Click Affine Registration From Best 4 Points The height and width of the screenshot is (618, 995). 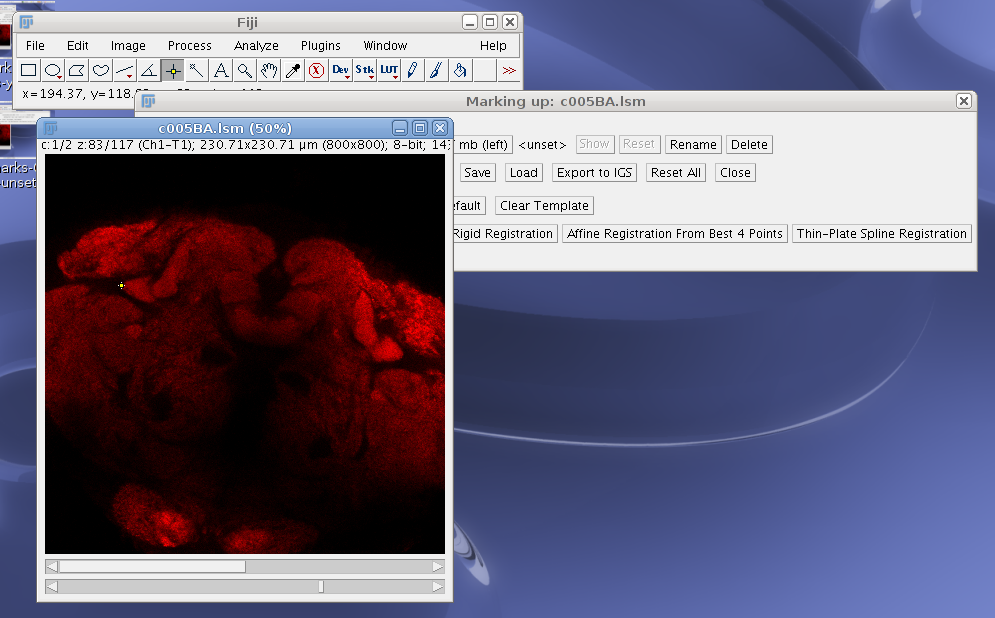click(675, 233)
